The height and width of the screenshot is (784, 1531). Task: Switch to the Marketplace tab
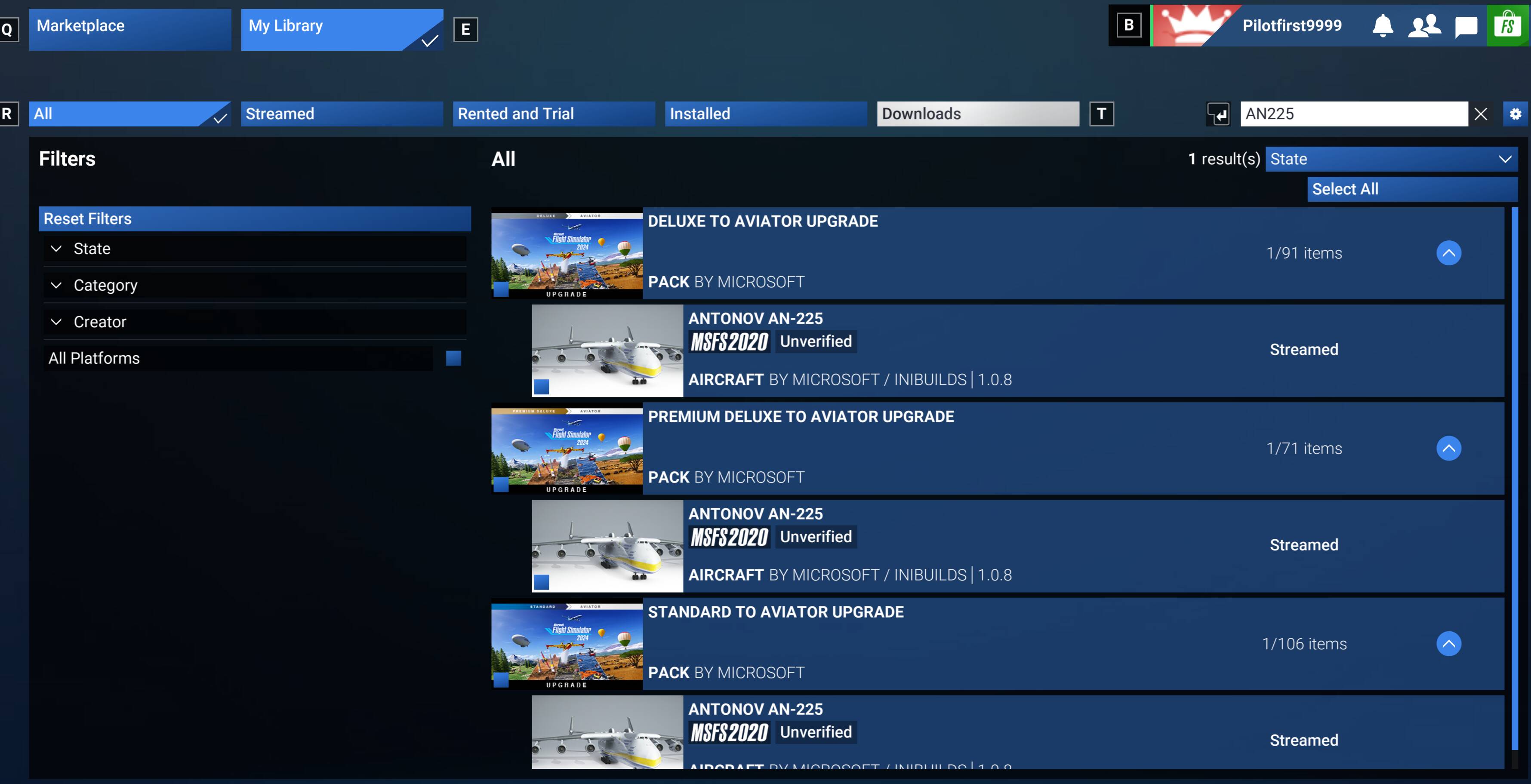click(129, 29)
